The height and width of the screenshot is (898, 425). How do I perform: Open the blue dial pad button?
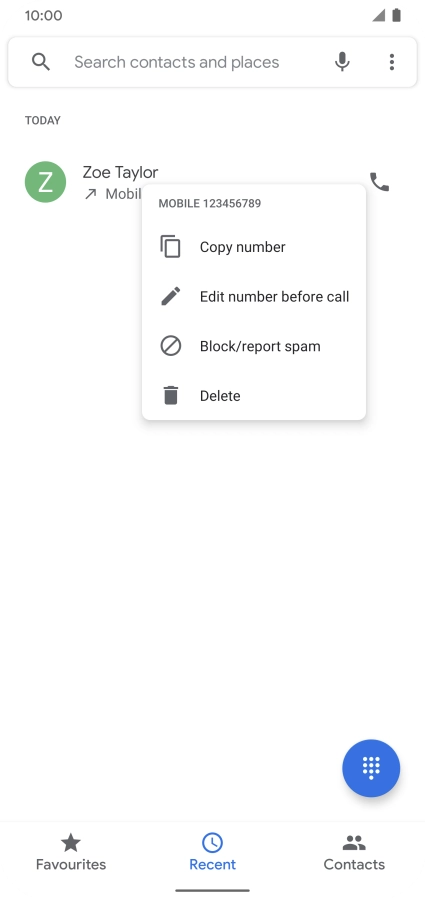pos(371,768)
